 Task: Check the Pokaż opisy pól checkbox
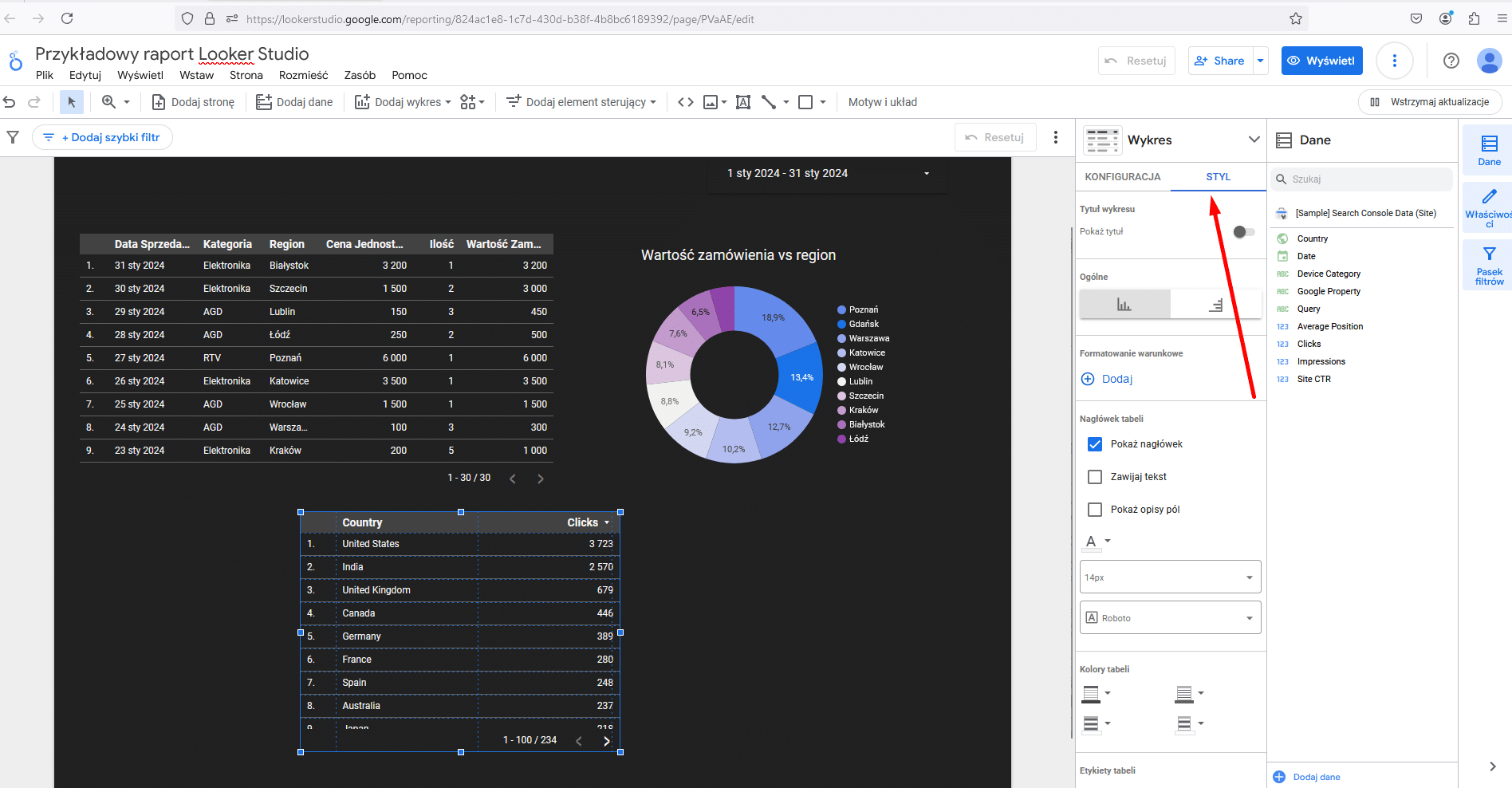click(1095, 510)
